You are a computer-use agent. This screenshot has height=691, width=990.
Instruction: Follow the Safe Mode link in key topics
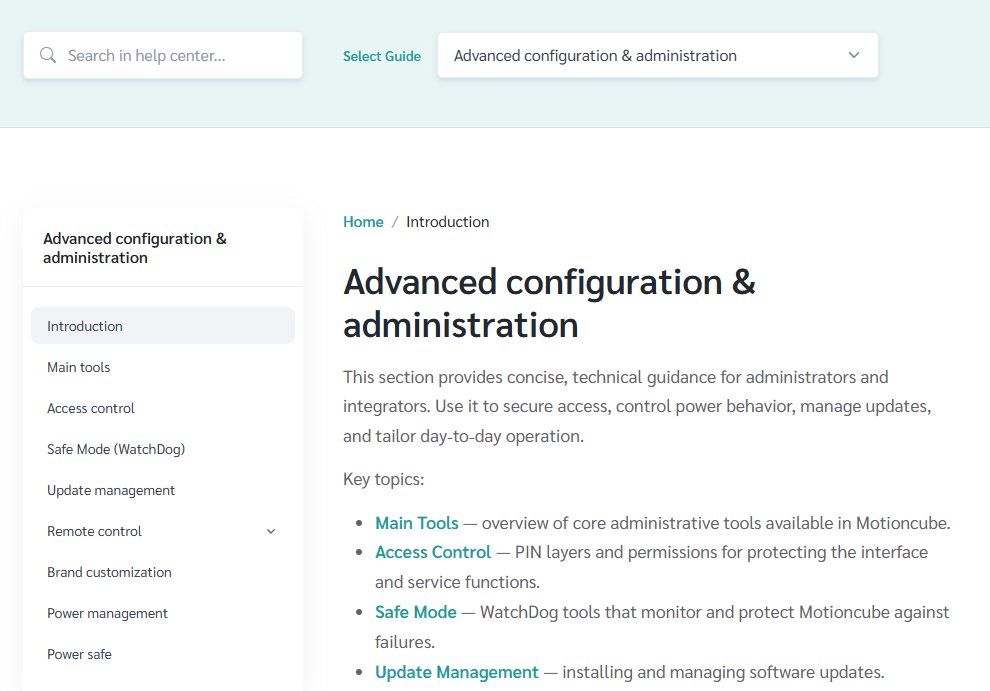(x=415, y=612)
